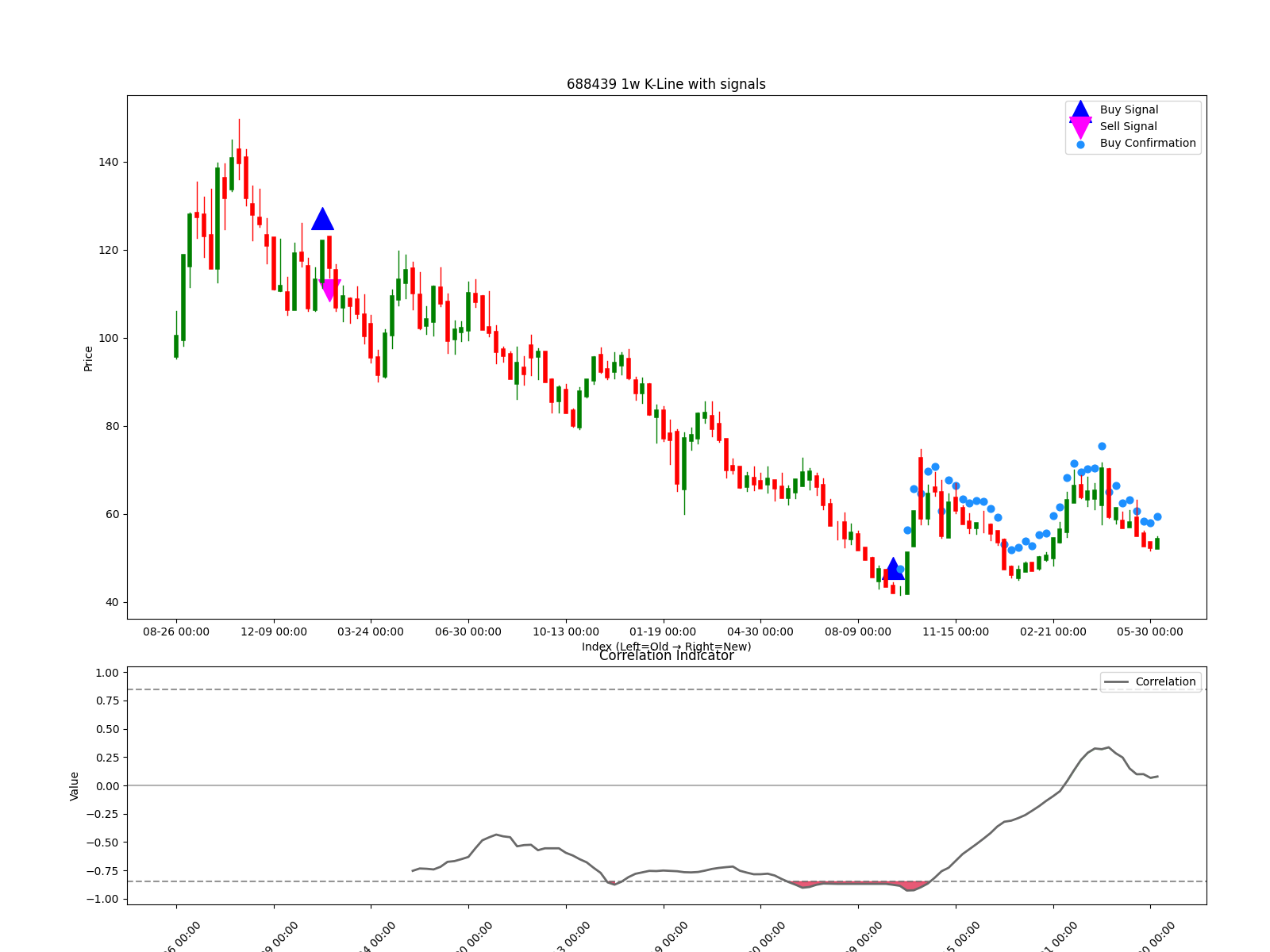
Task: Click the tallest candlestick wick near 150
Action: [239, 149]
